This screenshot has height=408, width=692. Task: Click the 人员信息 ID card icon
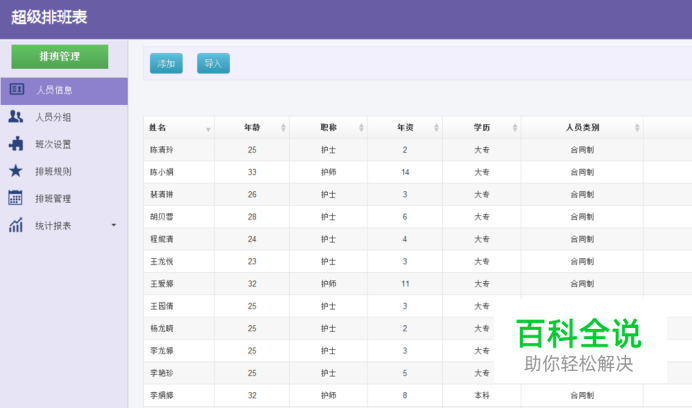click(x=17, y=89)
